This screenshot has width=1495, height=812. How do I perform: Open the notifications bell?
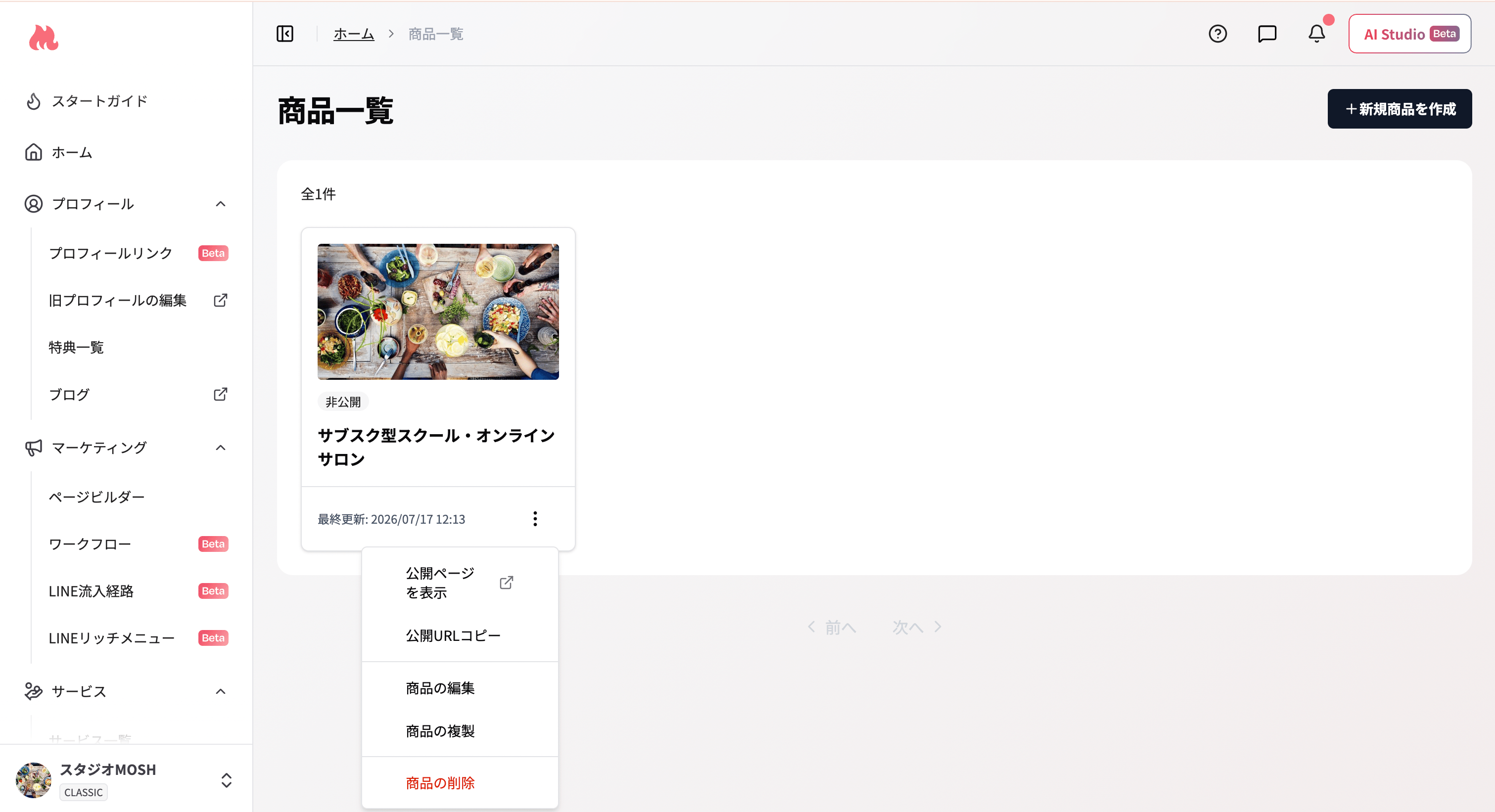1316,34
